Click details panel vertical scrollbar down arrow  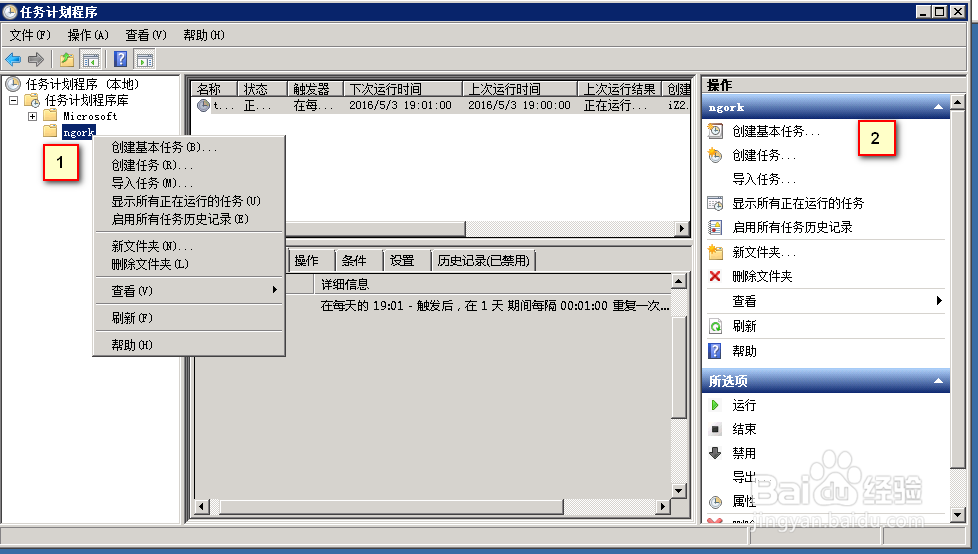point(679,491)
